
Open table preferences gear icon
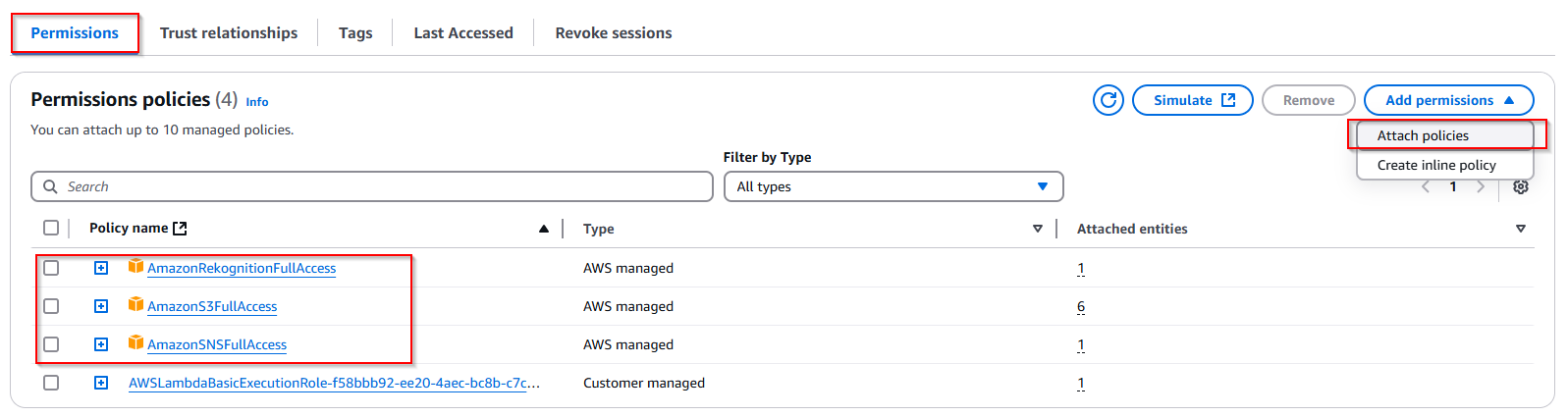coord(1521,186)
